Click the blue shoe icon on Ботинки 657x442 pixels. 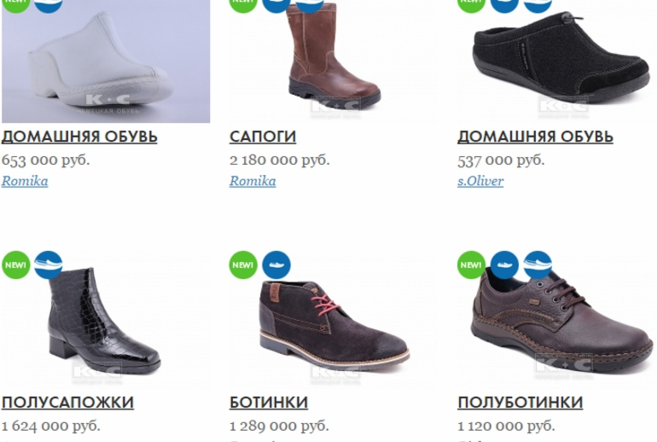pos(277,265)
